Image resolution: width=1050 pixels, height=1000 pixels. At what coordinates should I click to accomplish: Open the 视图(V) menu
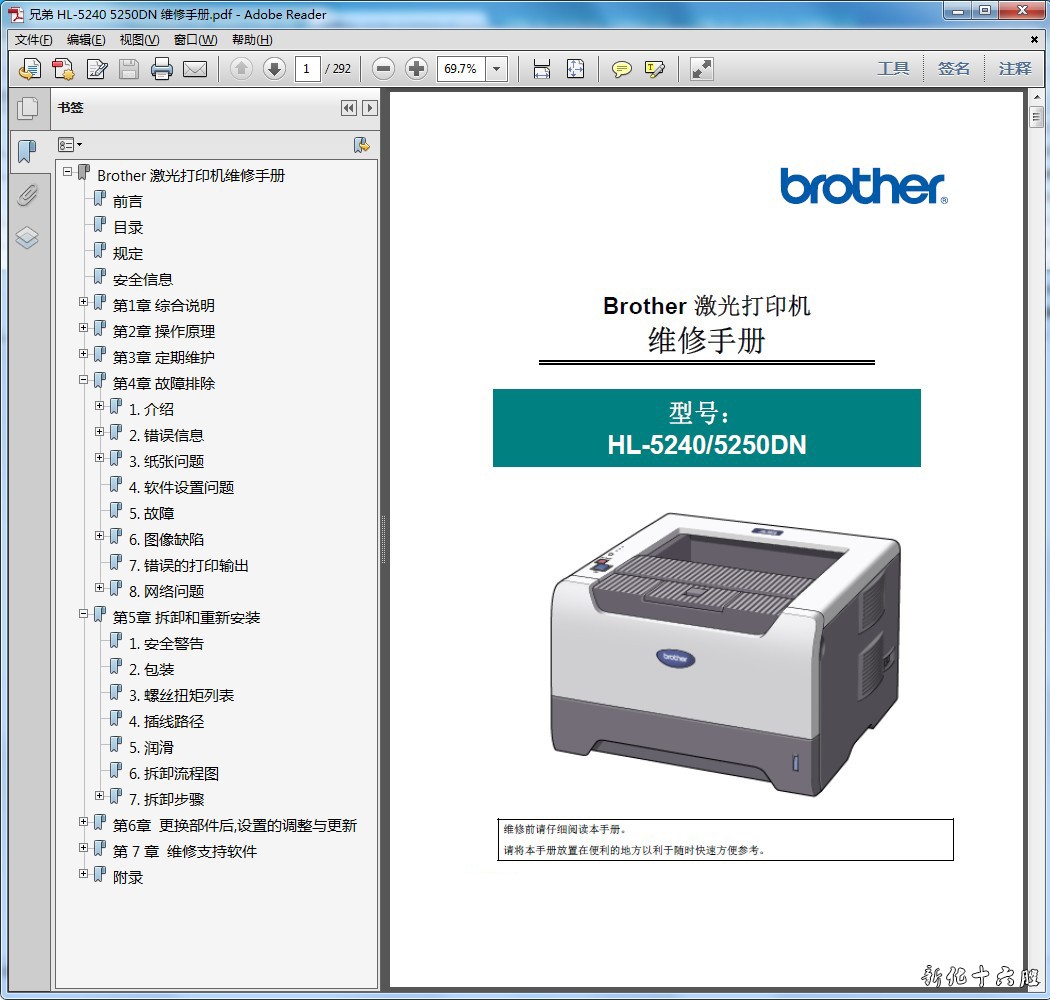pos(139,40)
